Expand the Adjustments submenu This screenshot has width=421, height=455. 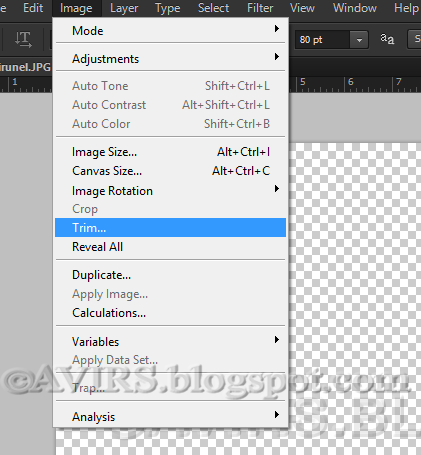(170, 59)
